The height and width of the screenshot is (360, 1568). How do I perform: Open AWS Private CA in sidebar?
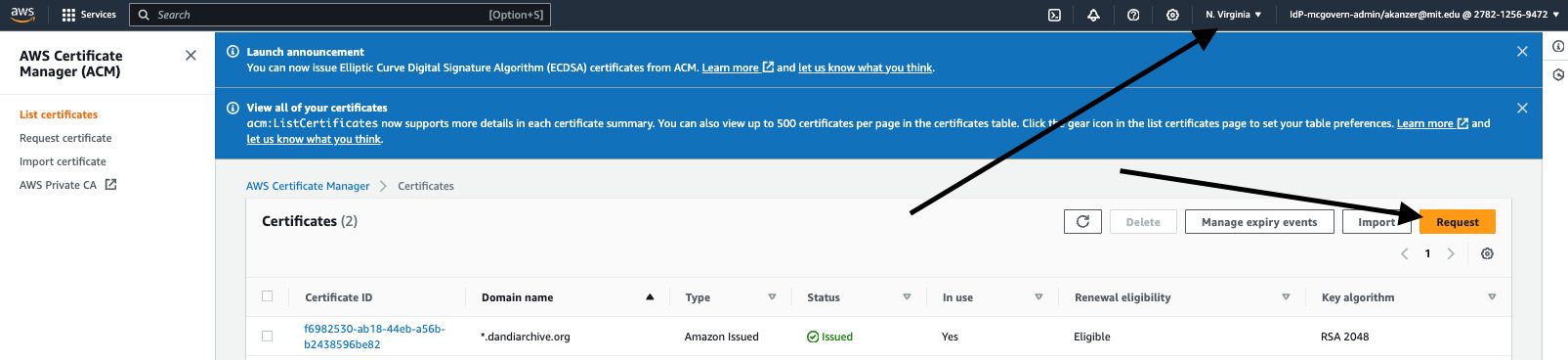[59, 185]
